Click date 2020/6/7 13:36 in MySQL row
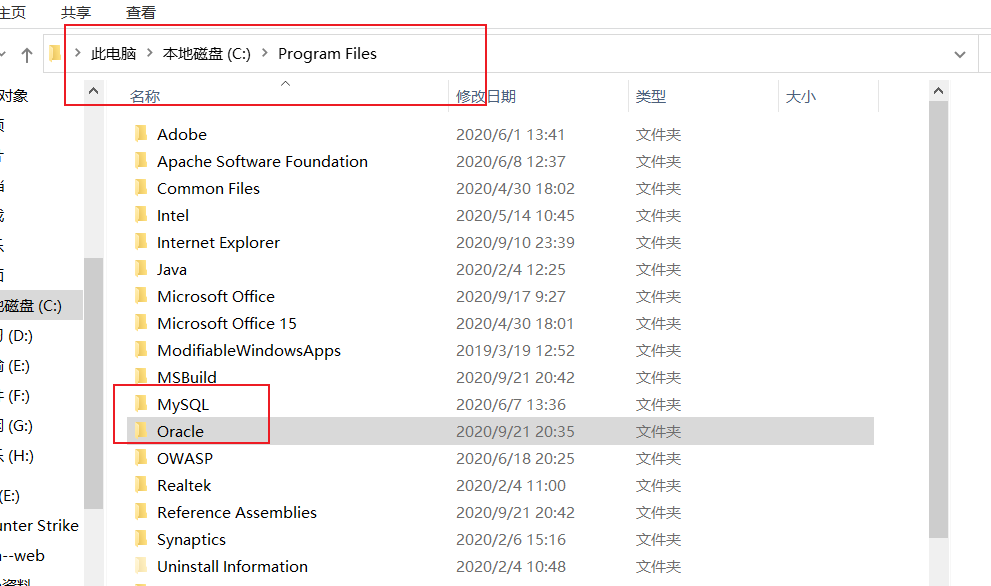Image resolution: width=991 pixels, height=586 pixels. click(511, 404)
